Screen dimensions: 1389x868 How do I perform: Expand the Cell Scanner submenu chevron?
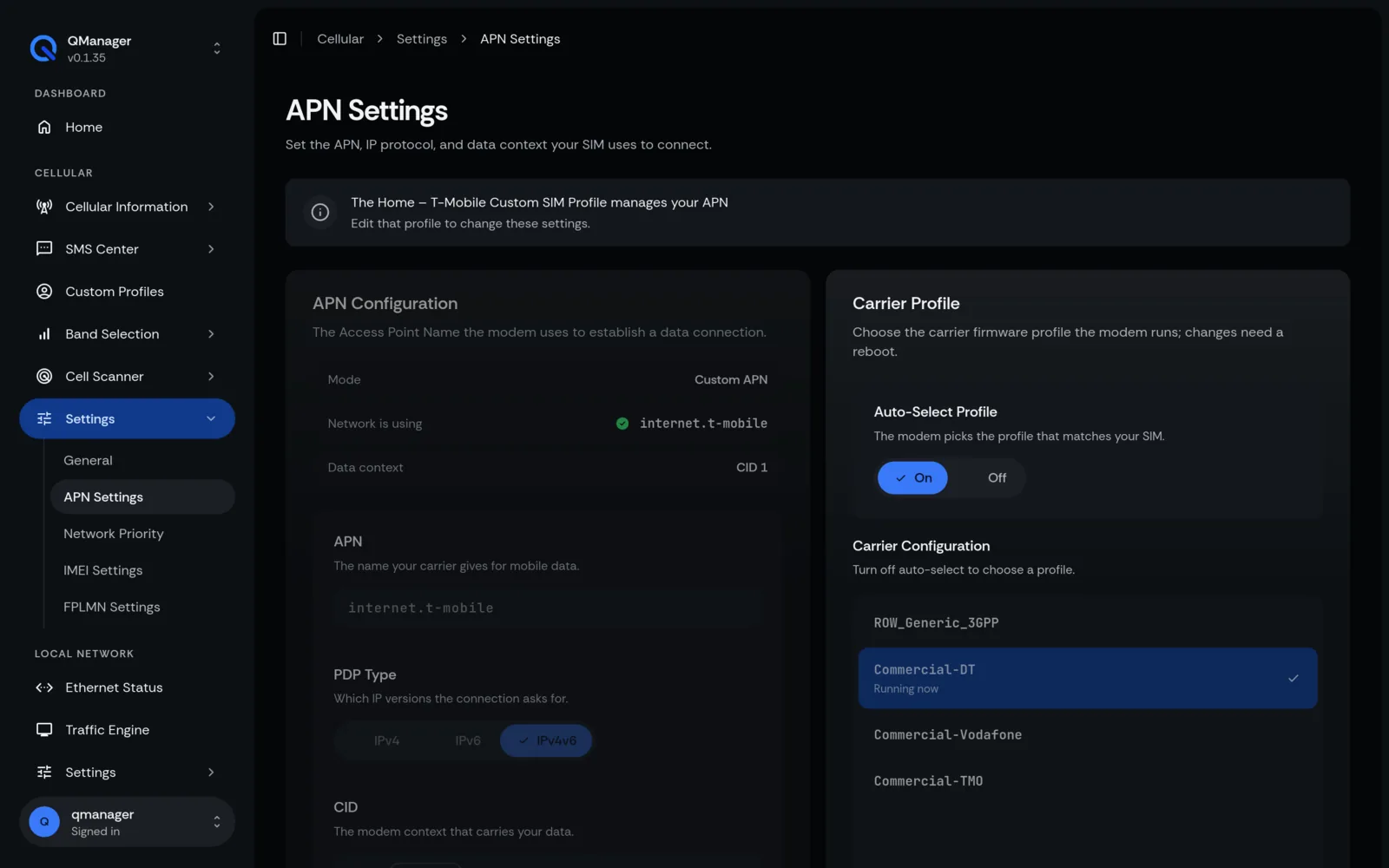pyautogui.click(x=211, y=377)
